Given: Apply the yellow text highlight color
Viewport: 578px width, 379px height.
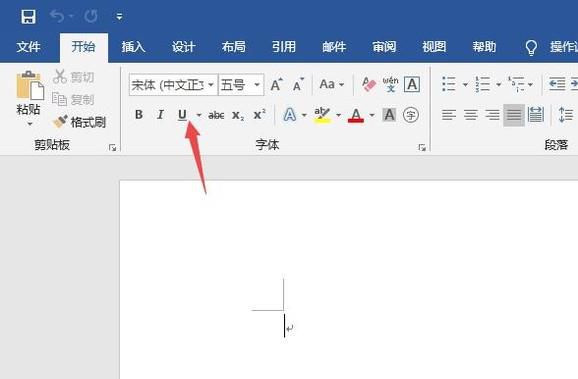Looking at the screenshot, I should (323, 115).
